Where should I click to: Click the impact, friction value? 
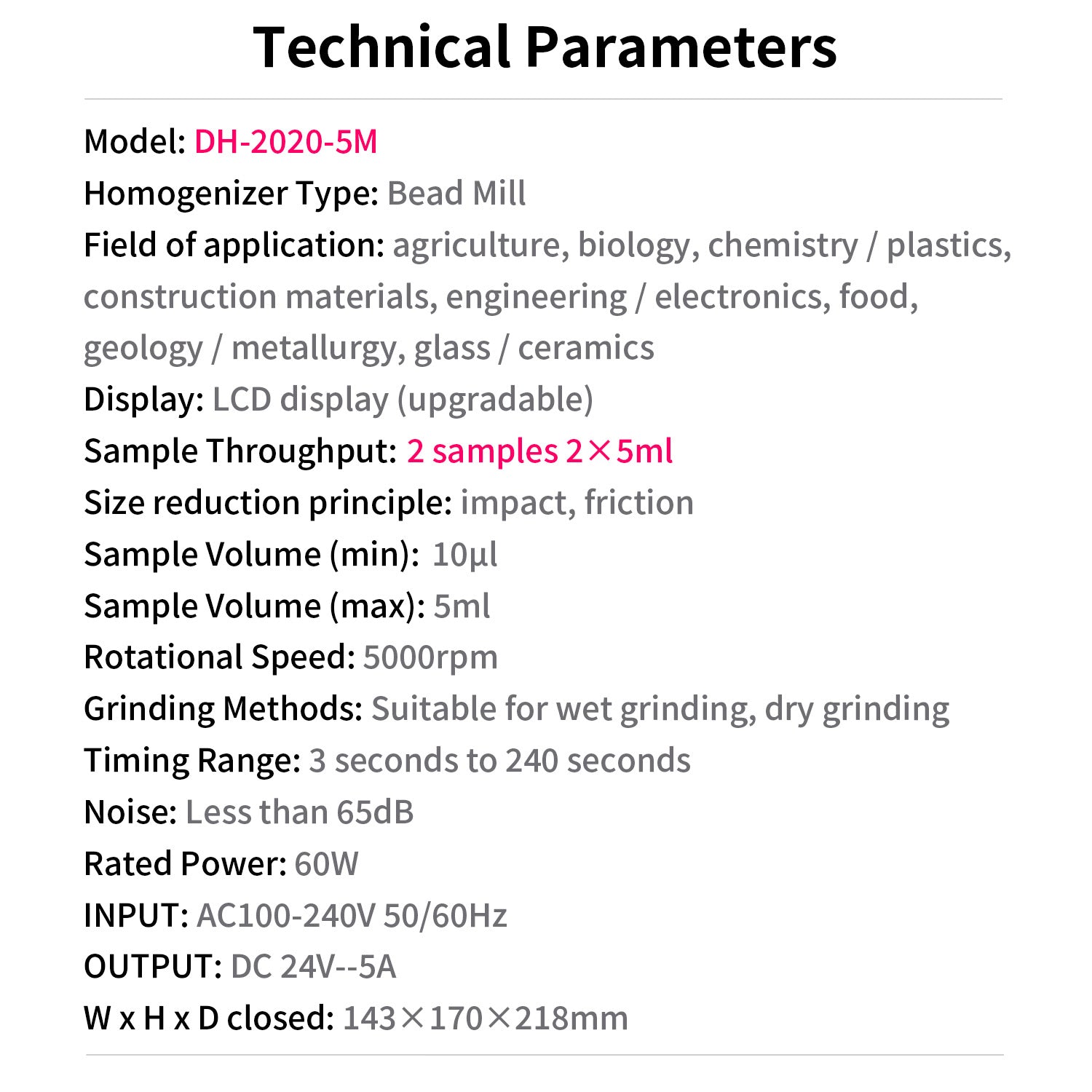click(577, 503)
